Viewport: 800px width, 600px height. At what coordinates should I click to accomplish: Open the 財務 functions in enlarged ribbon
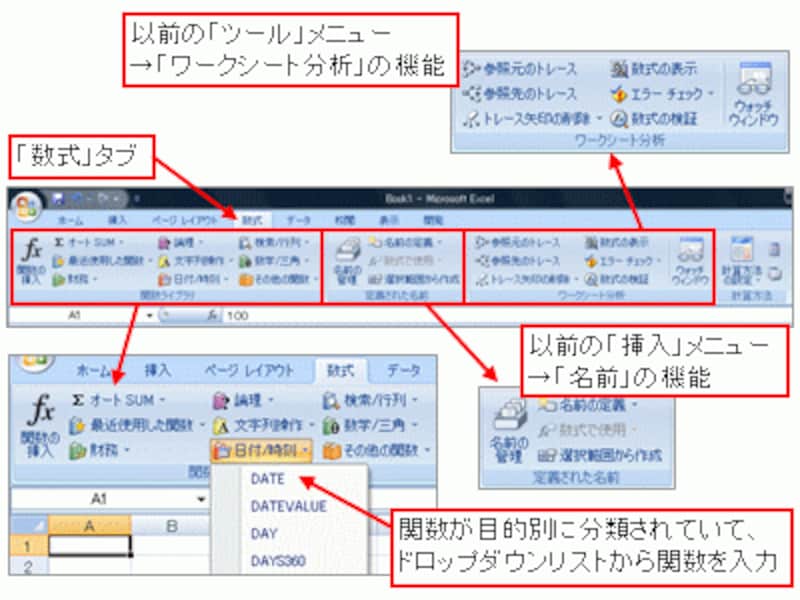click(99, 450)
